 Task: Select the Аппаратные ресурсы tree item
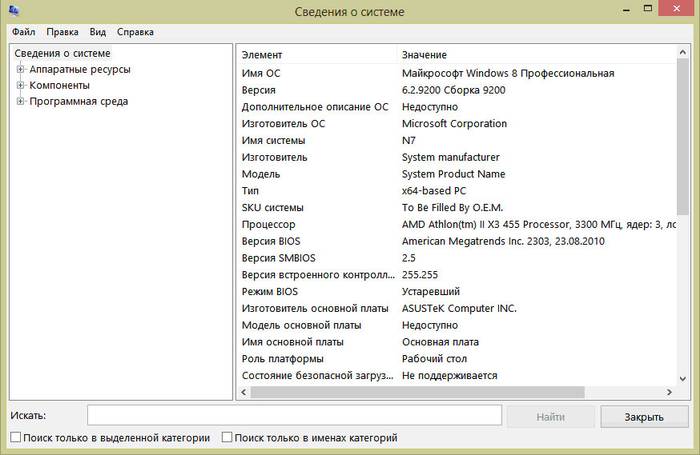[80, 69]
